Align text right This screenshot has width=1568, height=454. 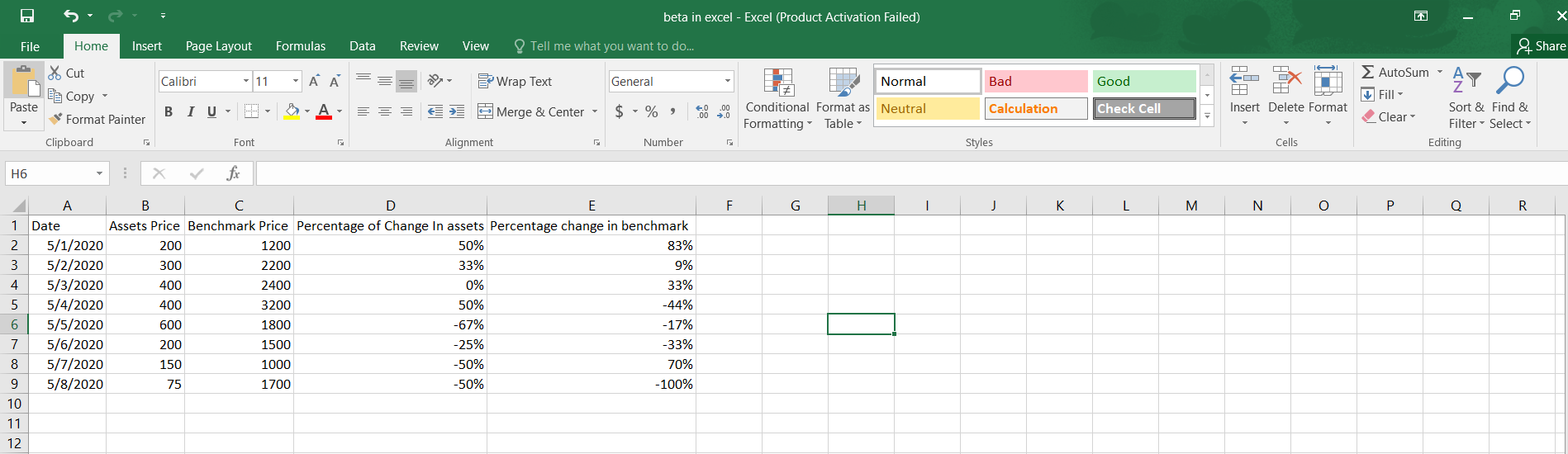pos(406,111)
